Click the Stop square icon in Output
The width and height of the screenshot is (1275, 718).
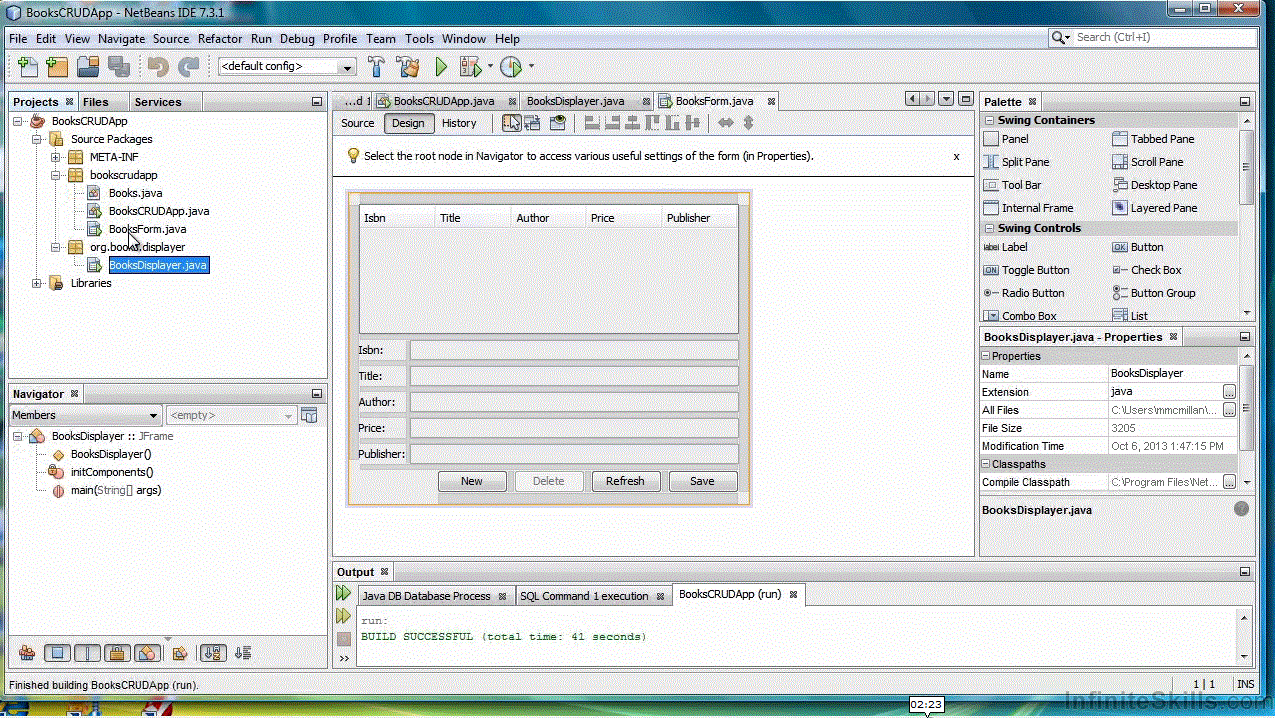343,638
